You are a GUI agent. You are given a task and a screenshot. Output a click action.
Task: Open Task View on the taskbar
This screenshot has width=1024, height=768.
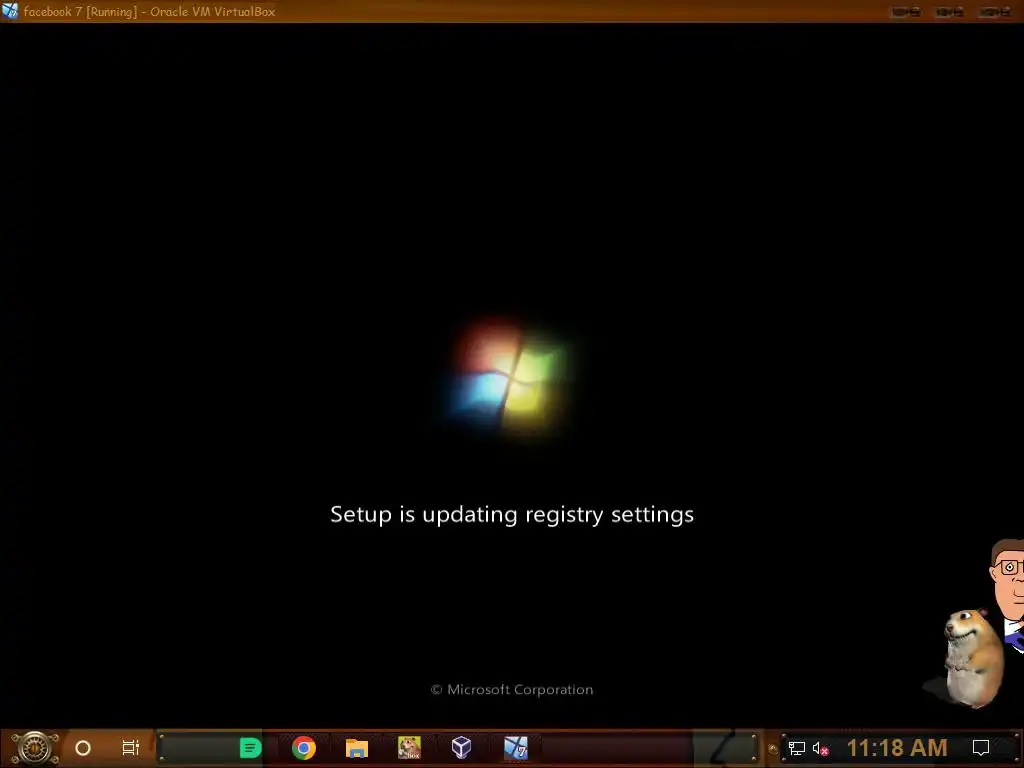pos(131,748)
